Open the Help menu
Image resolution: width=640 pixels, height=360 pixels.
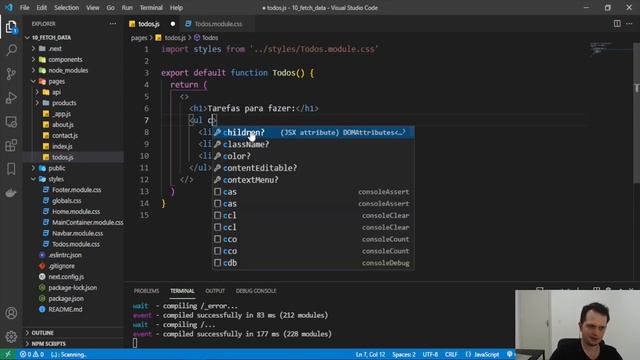pyautogui.click(x=176, y=8)
